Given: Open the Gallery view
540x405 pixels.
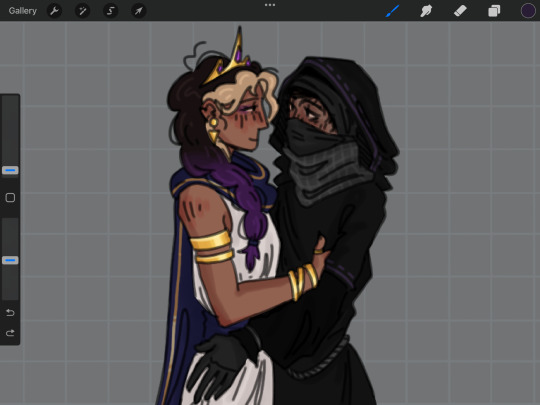Looking at the screenshot, I should click(x=23, y=11).
